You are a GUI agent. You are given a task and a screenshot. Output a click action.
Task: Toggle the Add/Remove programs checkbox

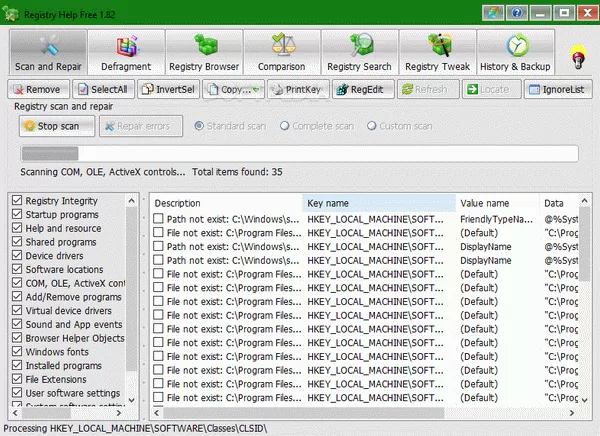[x=17, y=297]
